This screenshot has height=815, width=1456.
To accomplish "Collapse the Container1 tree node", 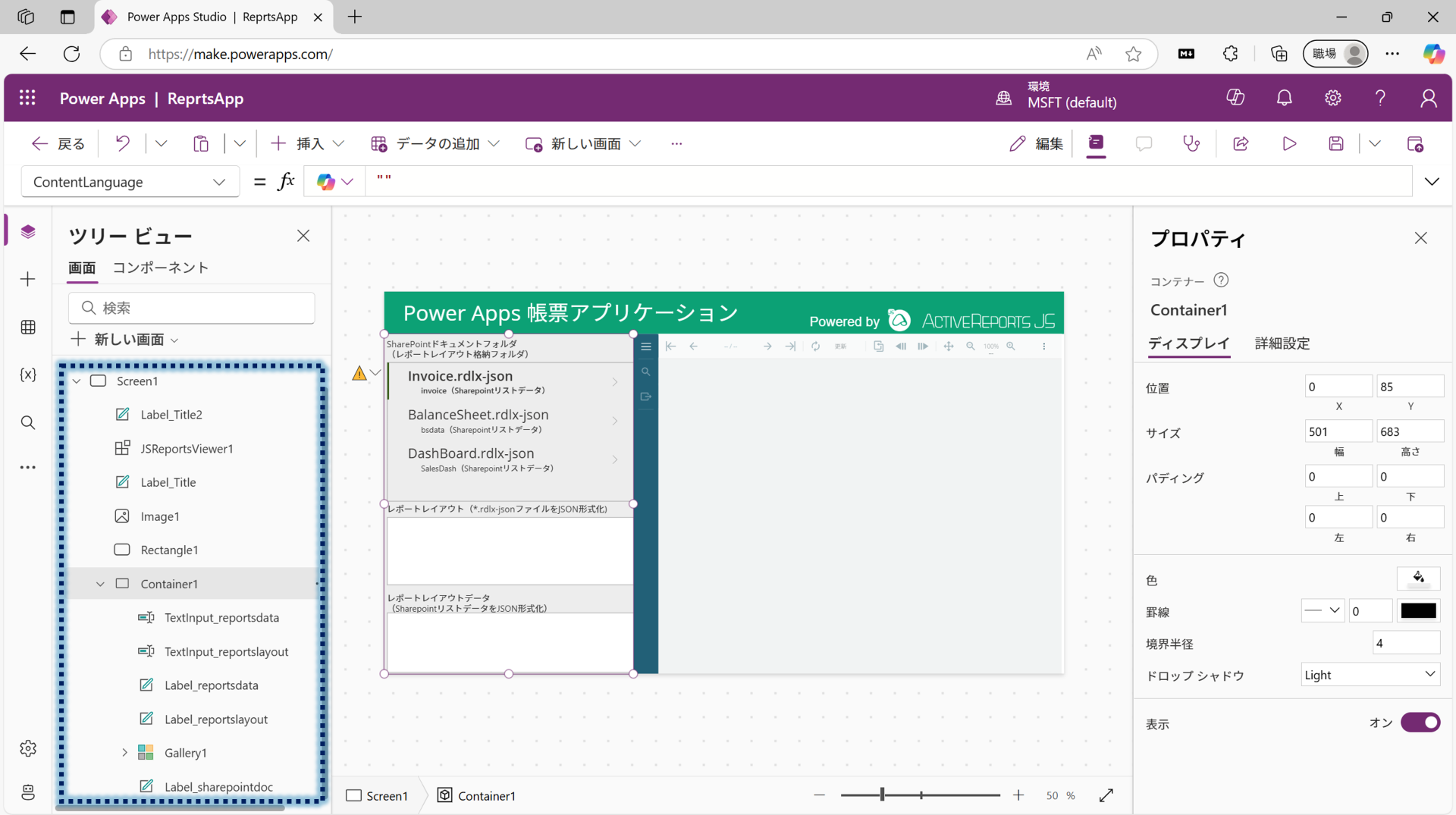I will [x=100, y=584].
